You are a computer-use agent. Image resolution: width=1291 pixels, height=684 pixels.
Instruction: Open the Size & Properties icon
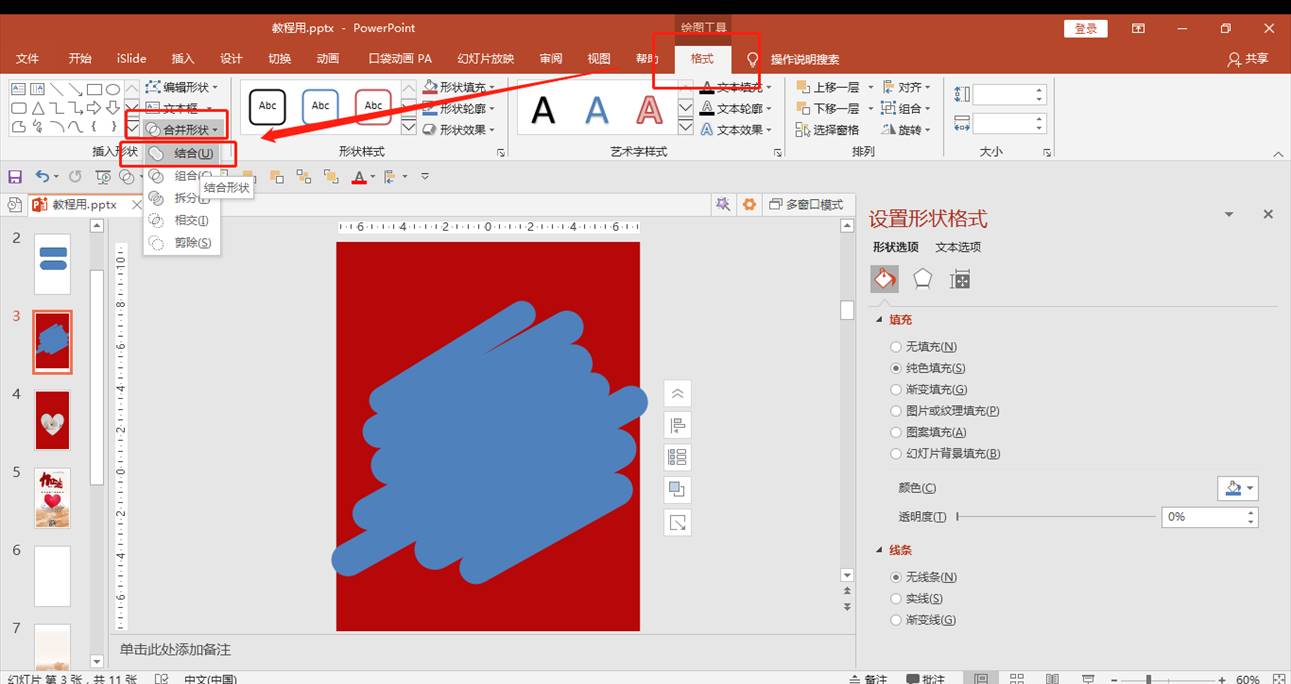(960, 280)
